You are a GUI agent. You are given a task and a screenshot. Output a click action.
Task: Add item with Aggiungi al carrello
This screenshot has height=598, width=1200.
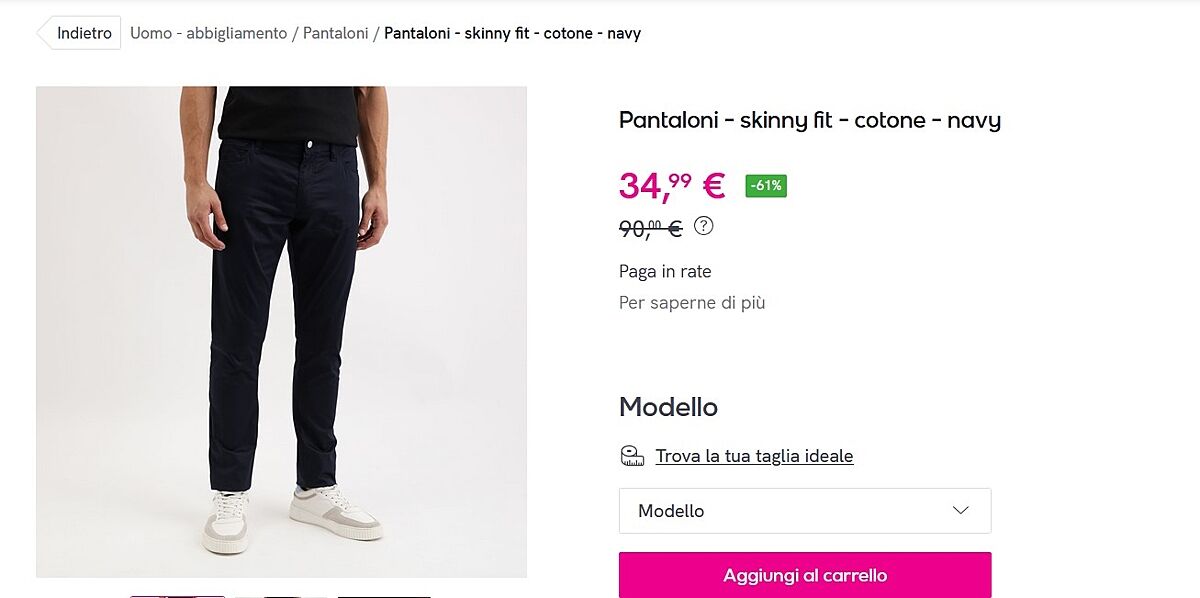pyautogui.click(x=804, y=575)
